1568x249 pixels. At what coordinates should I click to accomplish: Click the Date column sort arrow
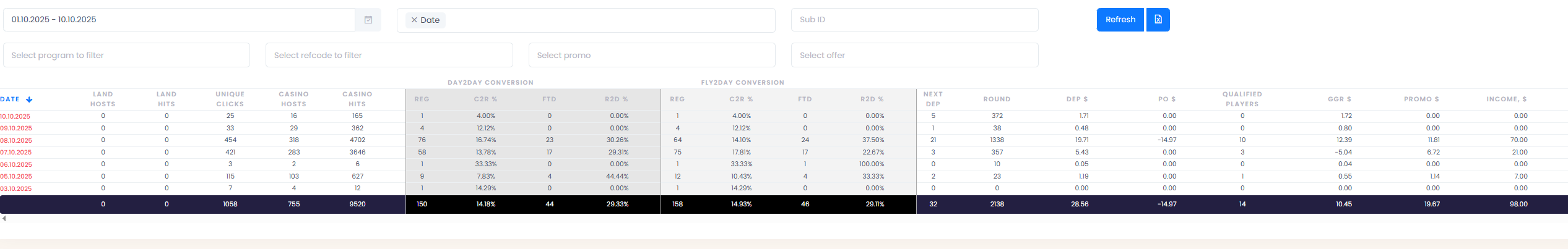[x=29, y=99]
